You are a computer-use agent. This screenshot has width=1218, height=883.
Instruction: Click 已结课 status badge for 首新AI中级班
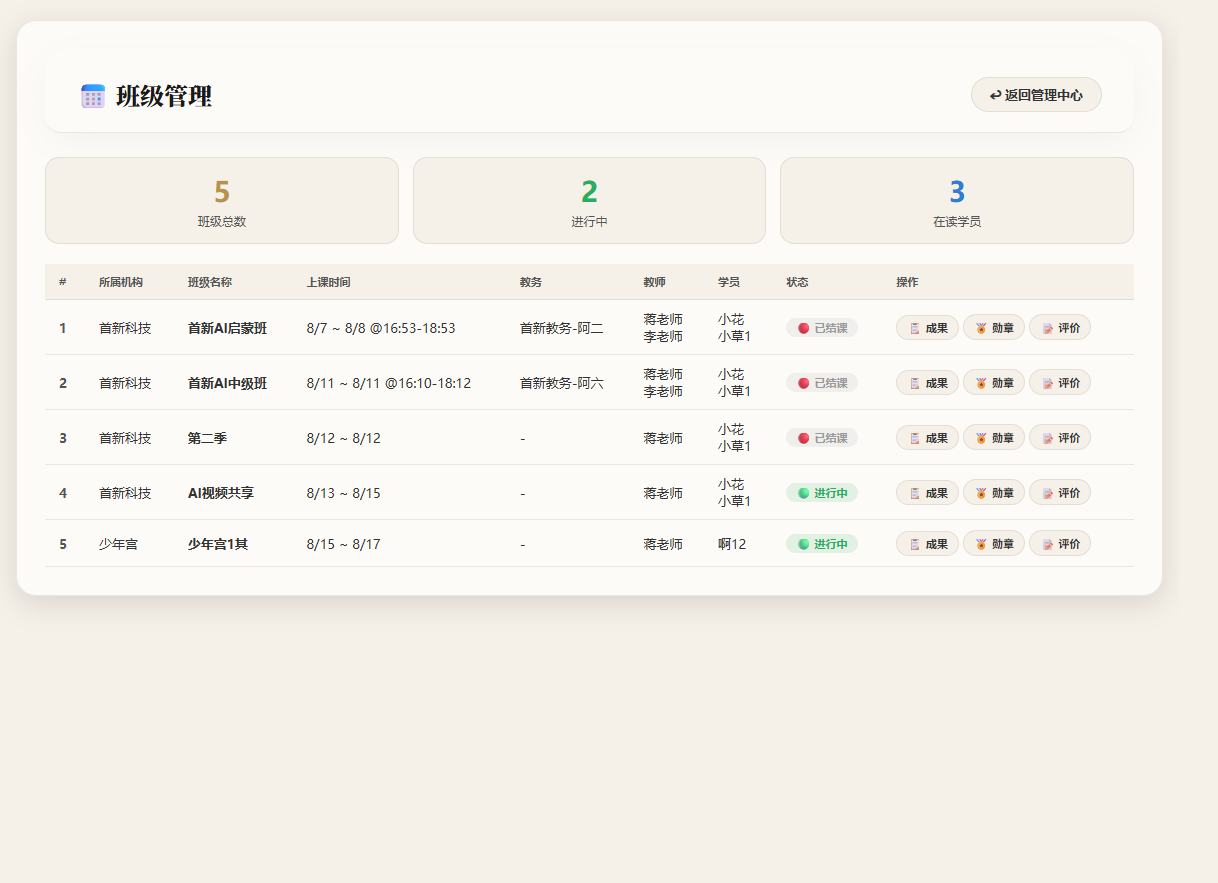pos(822,383)
